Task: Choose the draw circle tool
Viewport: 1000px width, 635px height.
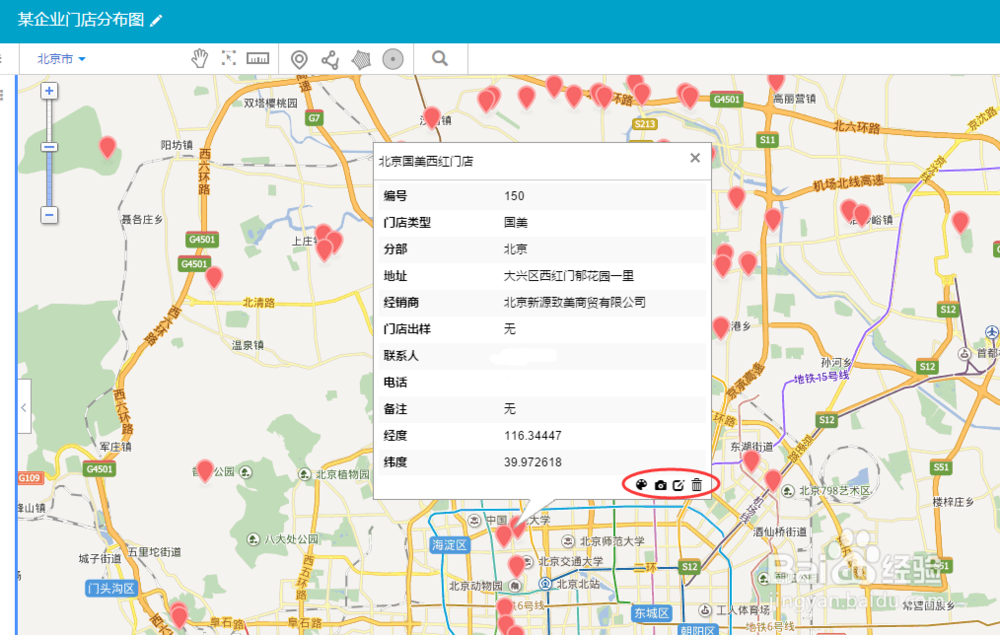Action: (x=393, y=59)
